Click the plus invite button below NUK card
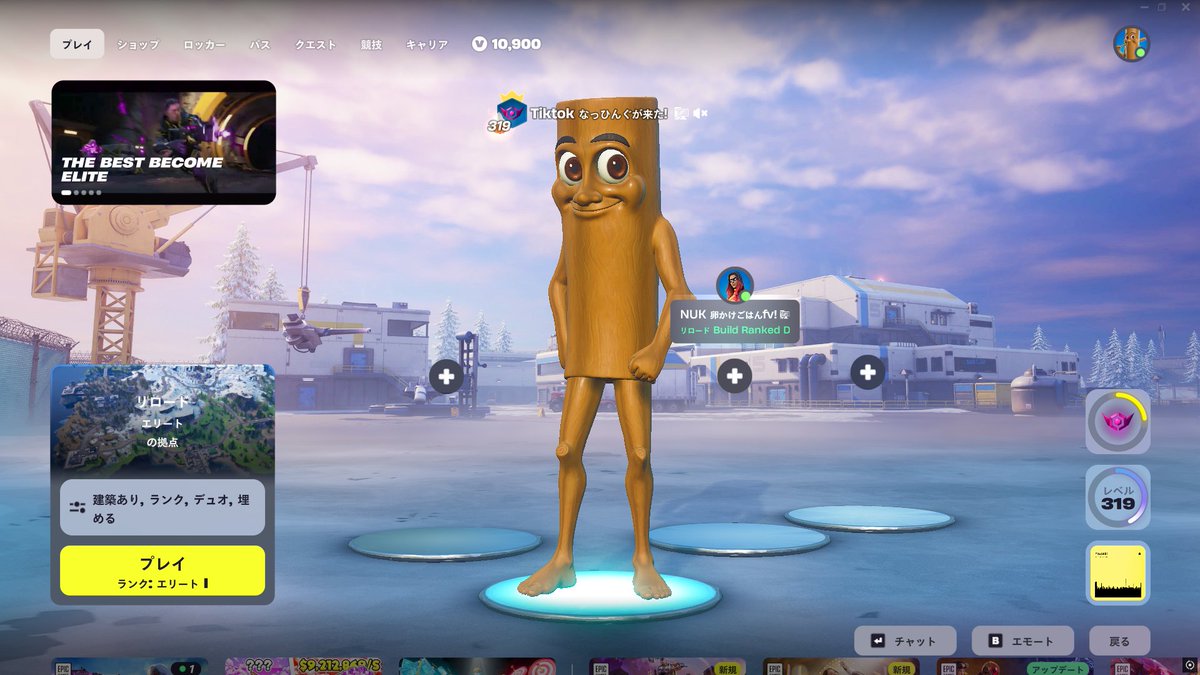This screenshot has width=1200, height=675. [735, 376]
